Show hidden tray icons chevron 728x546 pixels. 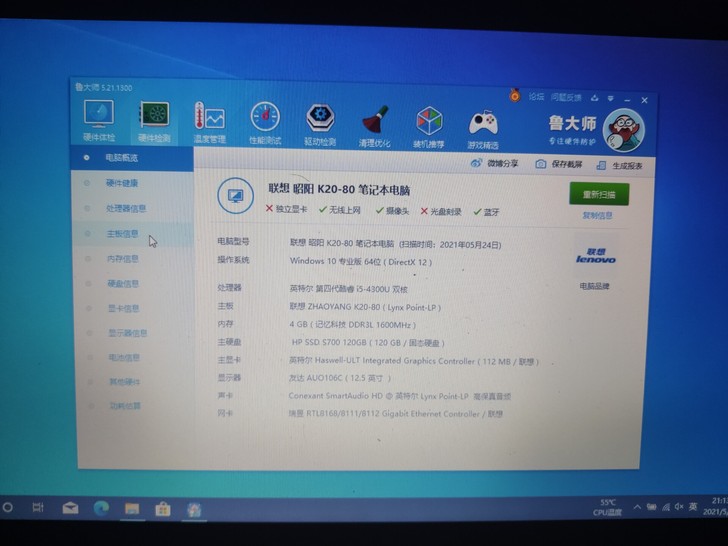pos(637,507)
